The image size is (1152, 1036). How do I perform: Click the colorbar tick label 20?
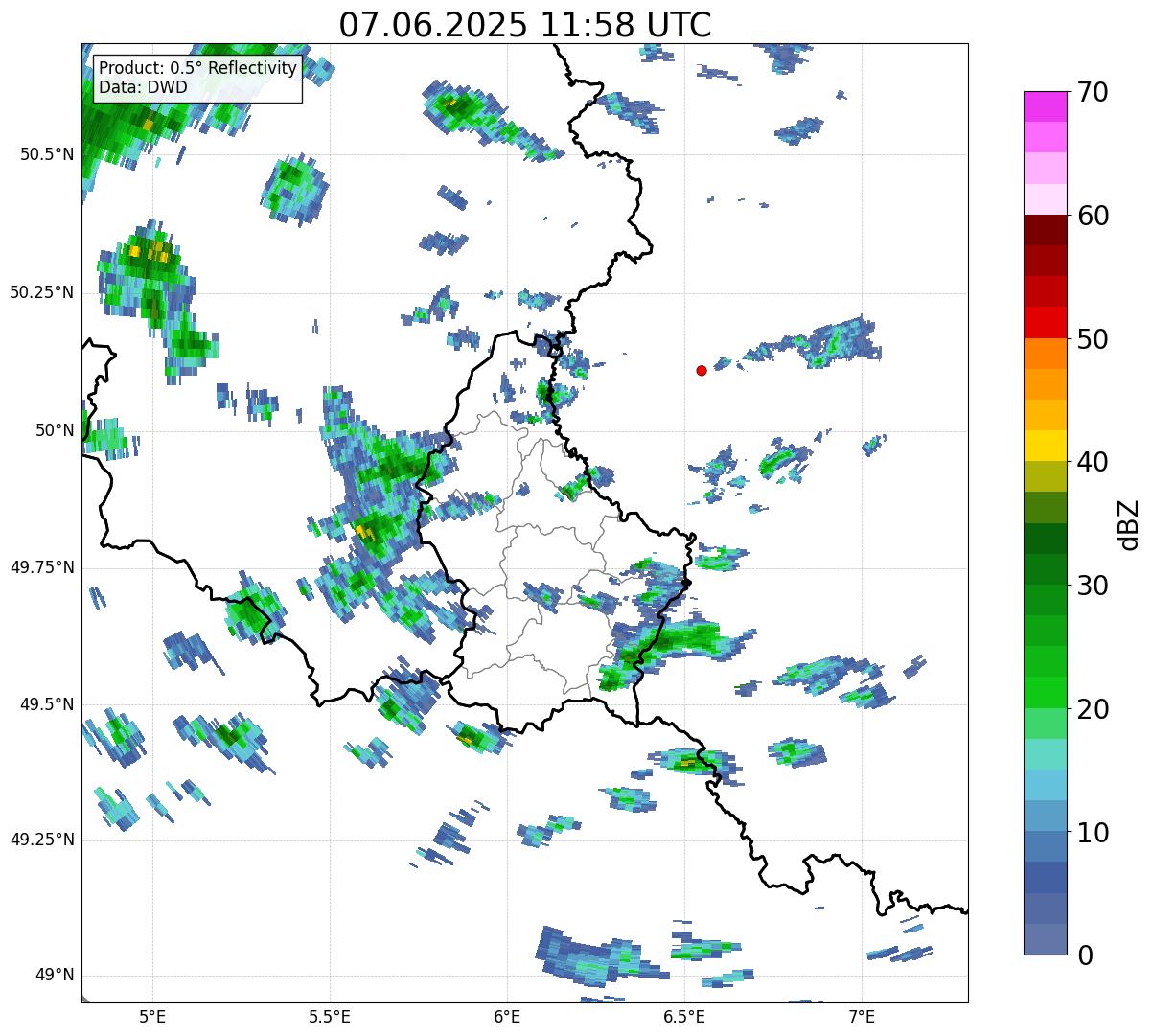(x=1092, y=709)
